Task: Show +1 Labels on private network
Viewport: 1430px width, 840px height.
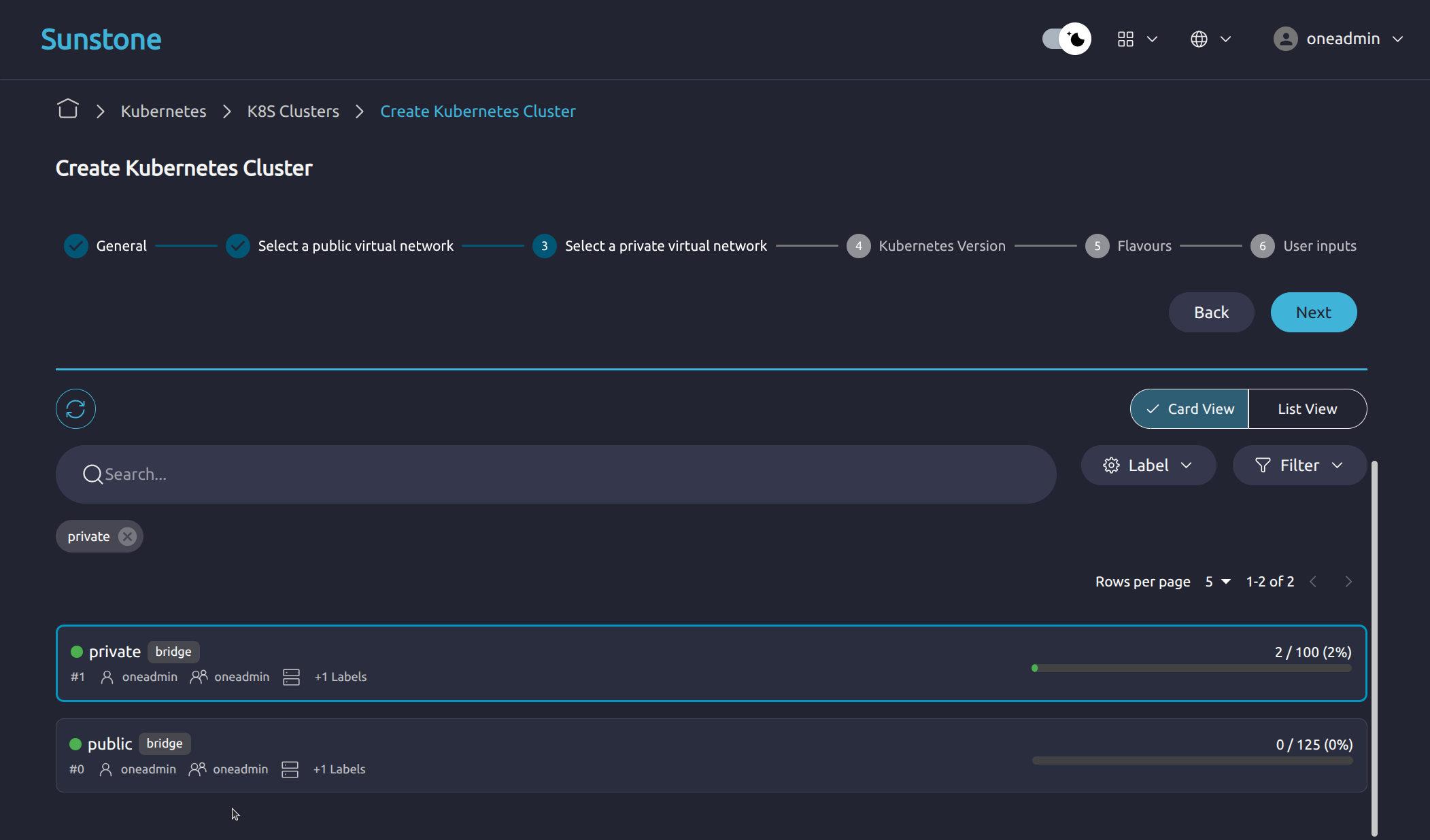Action: (340, 677)
